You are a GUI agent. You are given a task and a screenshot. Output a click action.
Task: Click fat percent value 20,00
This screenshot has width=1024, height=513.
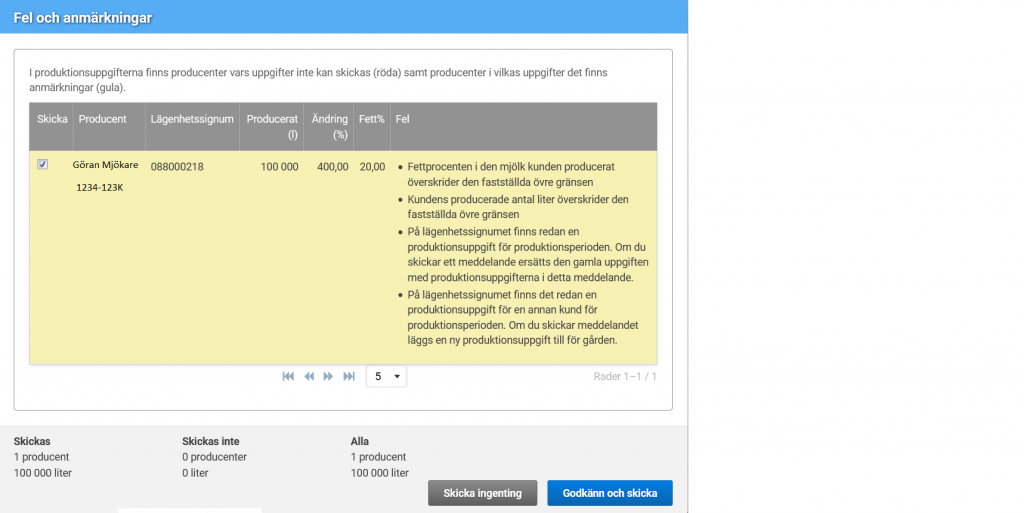[372, 167]
